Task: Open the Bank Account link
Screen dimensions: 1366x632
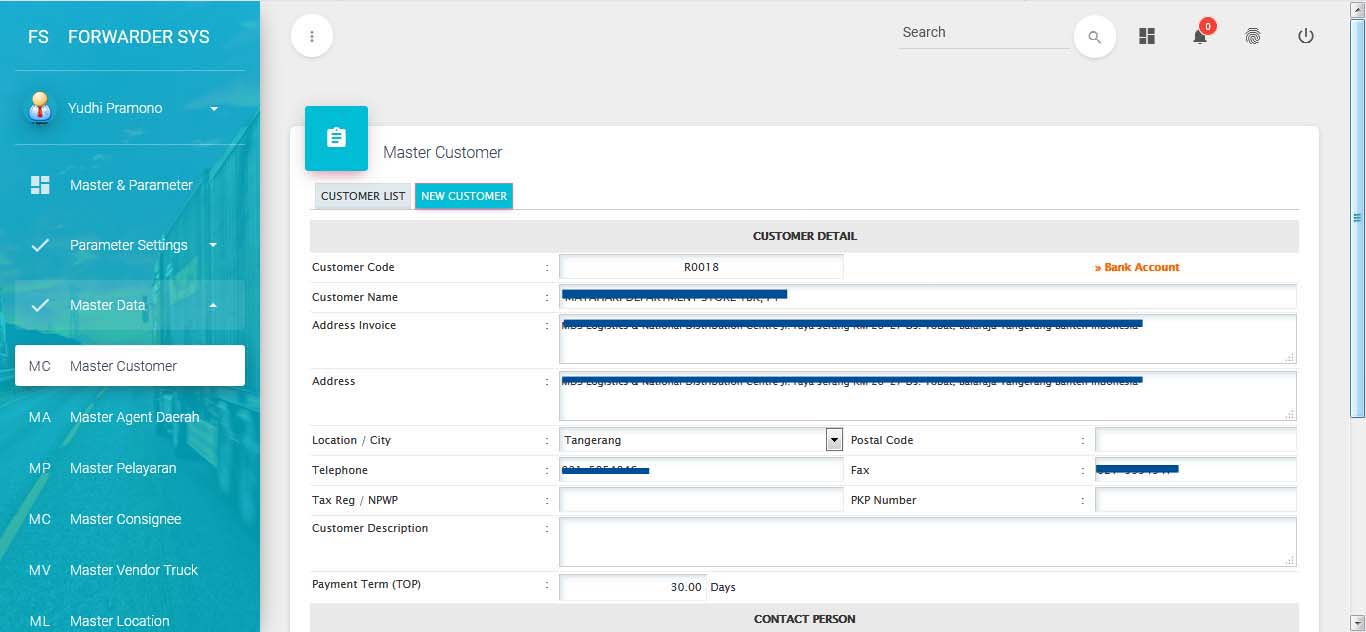Action: [1137, 267]
